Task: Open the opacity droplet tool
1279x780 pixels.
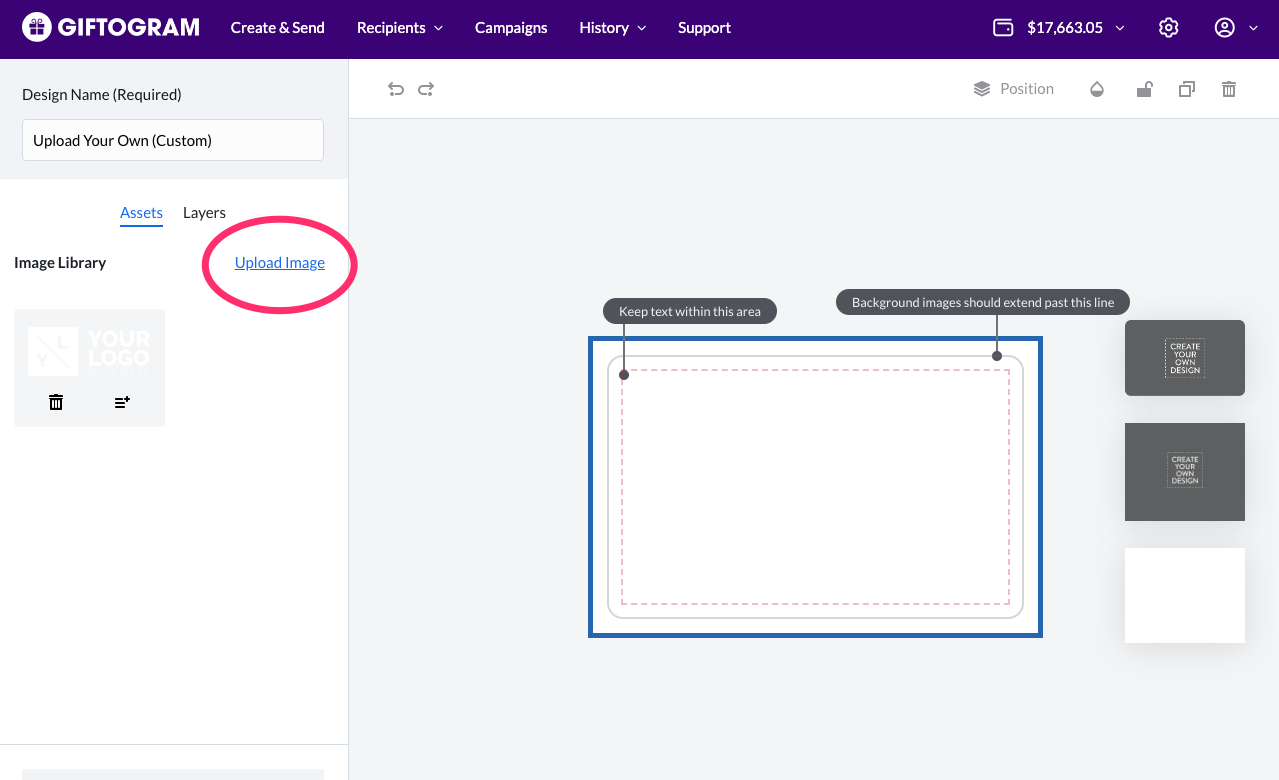Action: point(1097,89)
